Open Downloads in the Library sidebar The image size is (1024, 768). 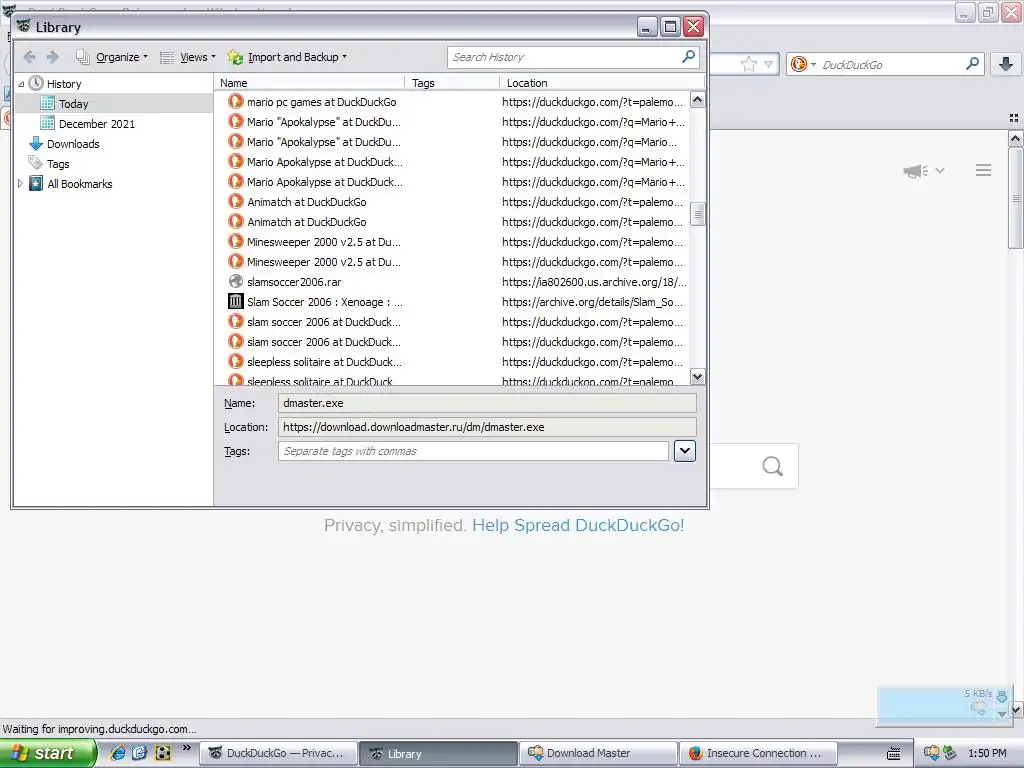73,144
